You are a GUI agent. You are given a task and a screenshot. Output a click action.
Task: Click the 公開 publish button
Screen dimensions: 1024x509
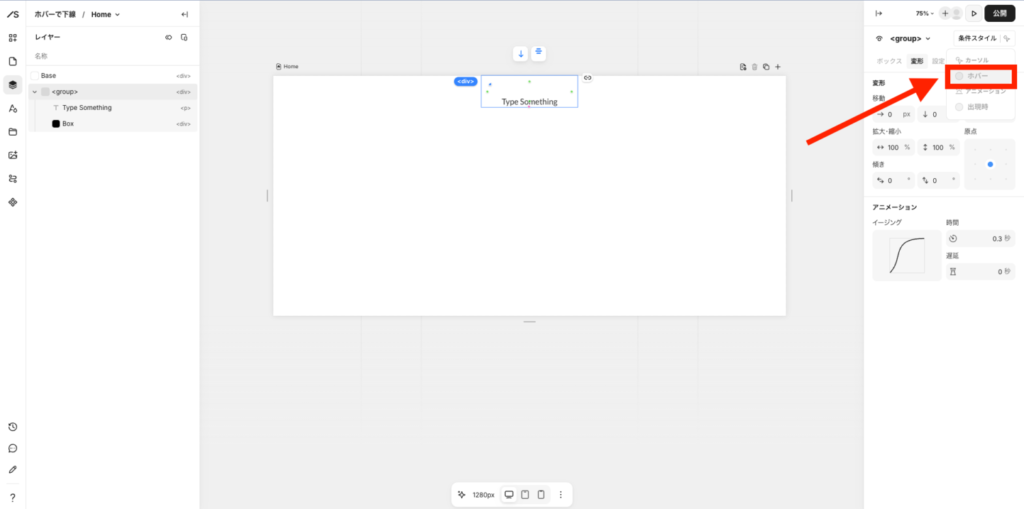(1000, 14)
